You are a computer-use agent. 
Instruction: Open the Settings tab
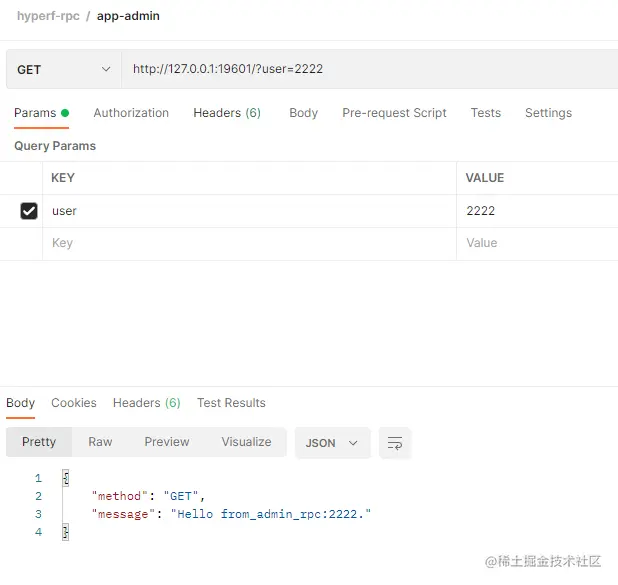(548, 113)
